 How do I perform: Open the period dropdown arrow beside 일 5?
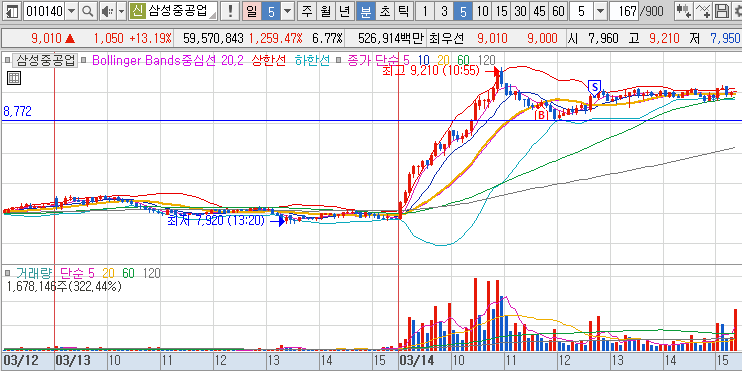(287, 11)
